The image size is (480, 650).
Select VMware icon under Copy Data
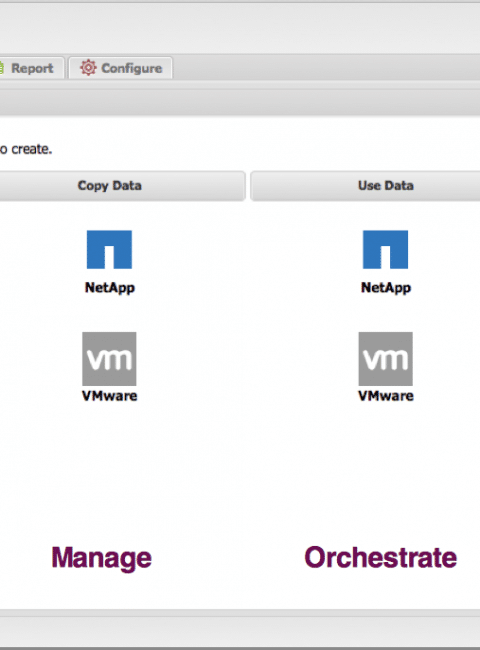[109, 359]
